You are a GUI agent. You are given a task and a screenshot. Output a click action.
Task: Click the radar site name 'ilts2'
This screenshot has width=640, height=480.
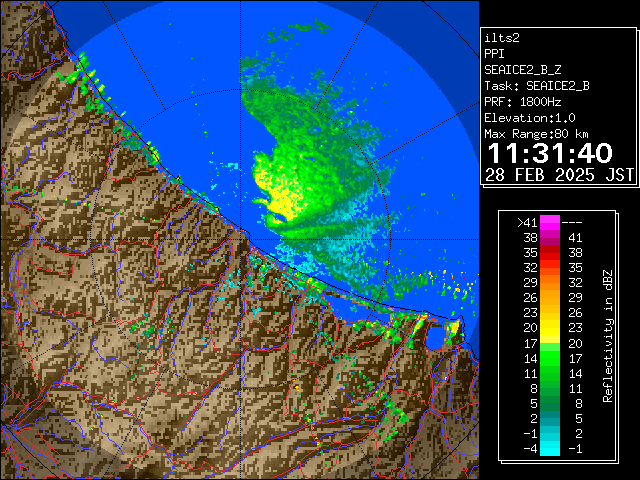click(x=502, y=38)
